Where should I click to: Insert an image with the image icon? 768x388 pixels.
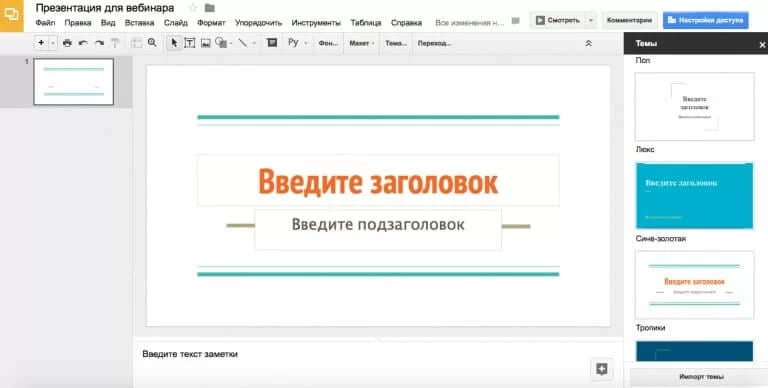[206, 43]
